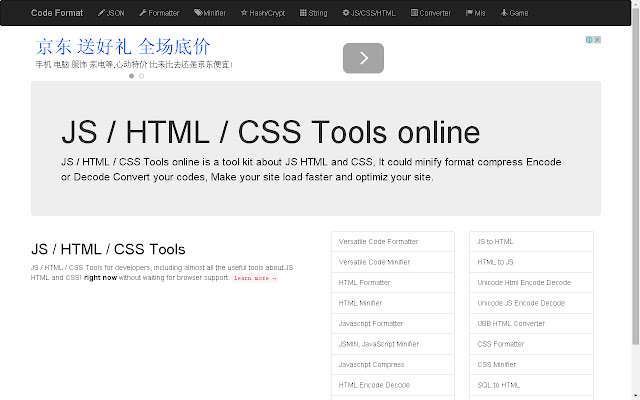Image resolution: width=640 pixels, height=400 pixels.
Task: Open HTML Formatter tool
Action: tap(393, 282)
